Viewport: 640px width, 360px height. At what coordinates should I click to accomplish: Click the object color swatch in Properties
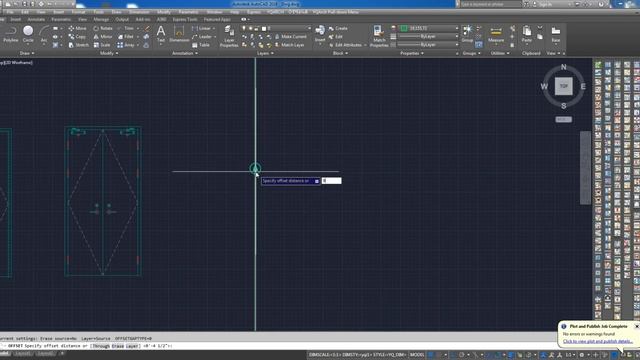(404, 28)
